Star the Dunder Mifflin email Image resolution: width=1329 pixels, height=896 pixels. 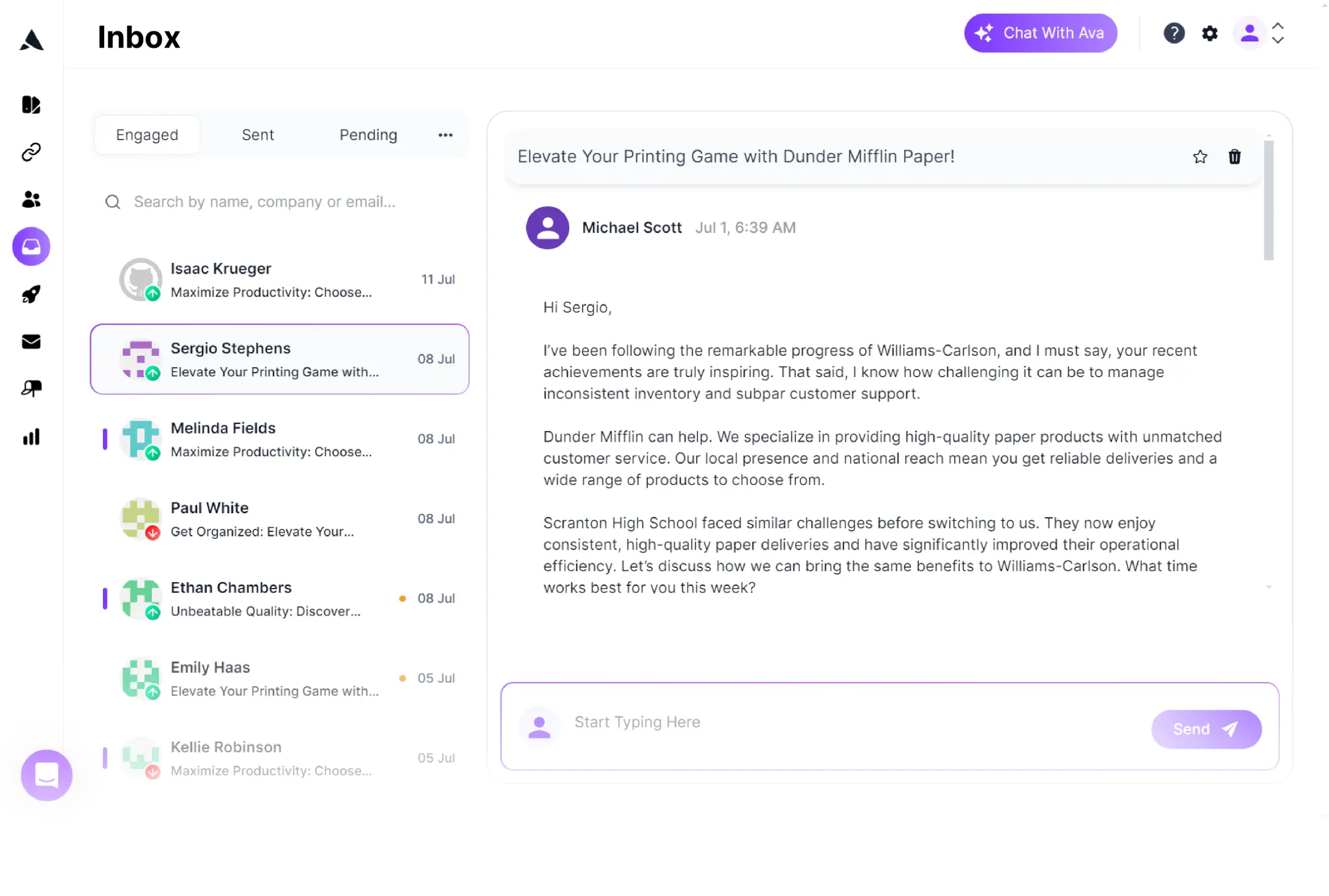1200,157
